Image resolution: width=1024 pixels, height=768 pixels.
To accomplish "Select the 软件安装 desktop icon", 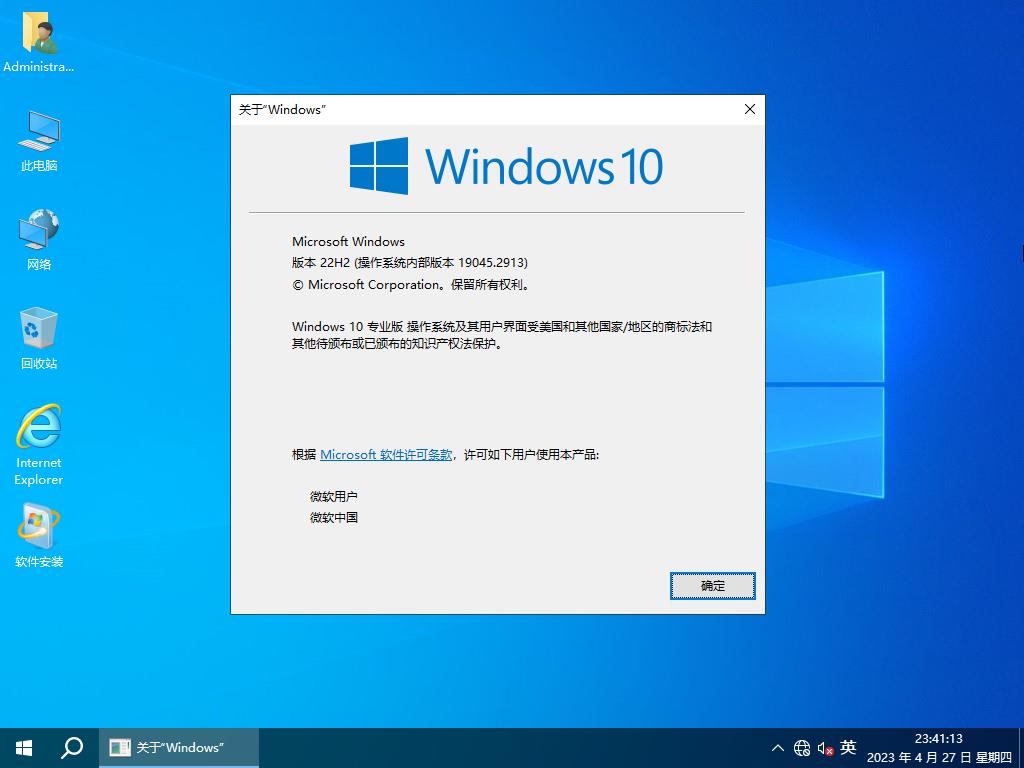I will [39, 530].
